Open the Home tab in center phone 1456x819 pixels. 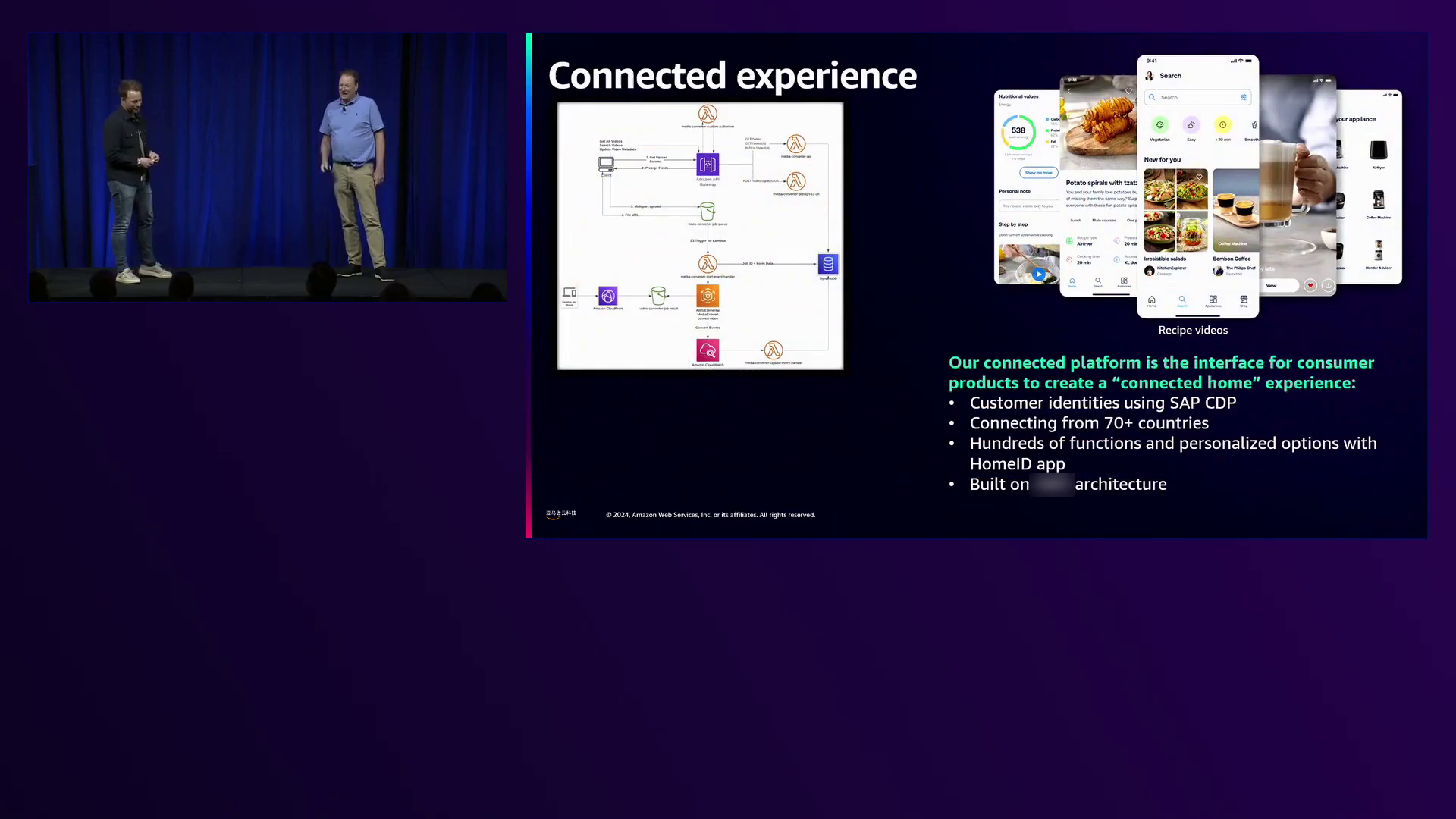point(1151,300)
